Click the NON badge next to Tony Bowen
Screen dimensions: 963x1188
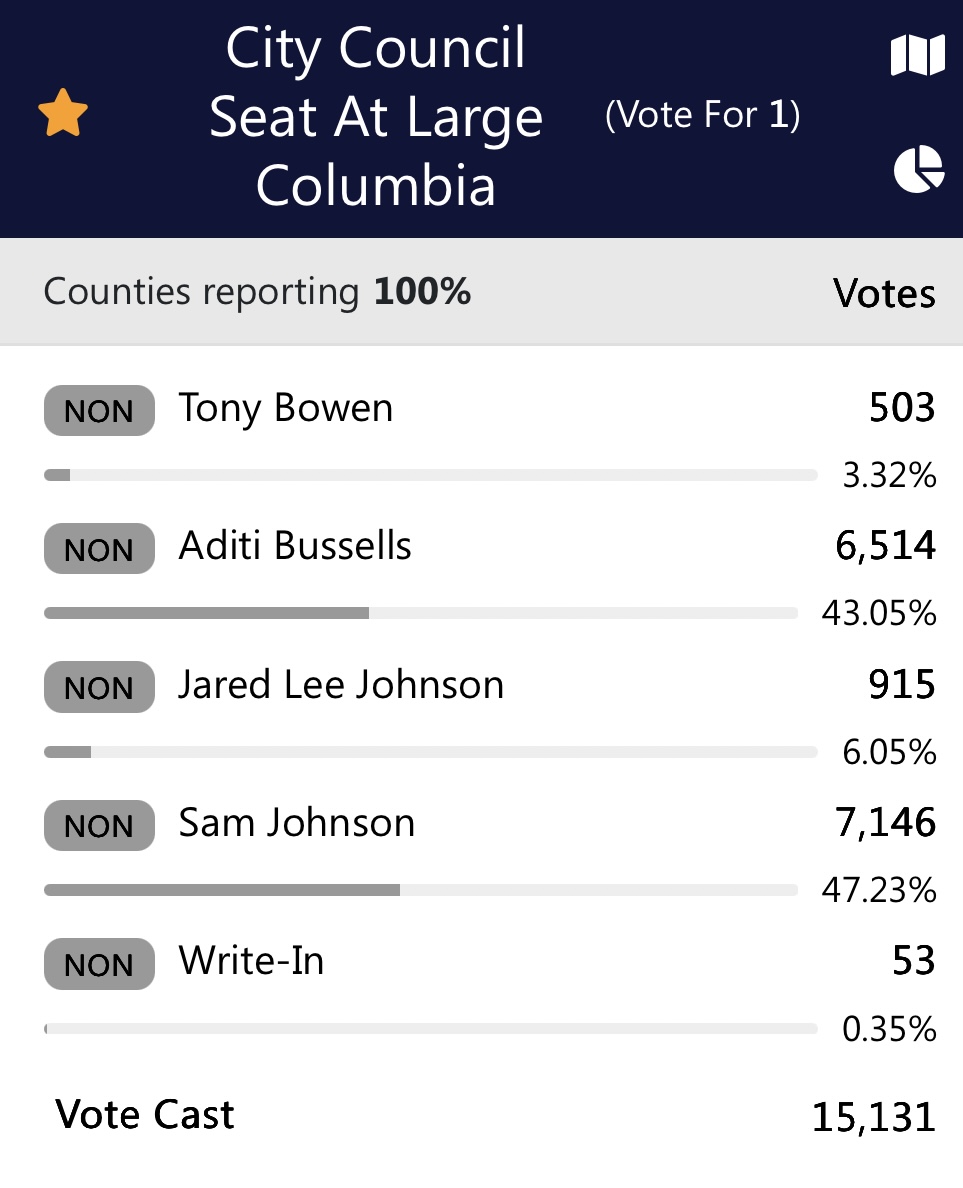98,410
